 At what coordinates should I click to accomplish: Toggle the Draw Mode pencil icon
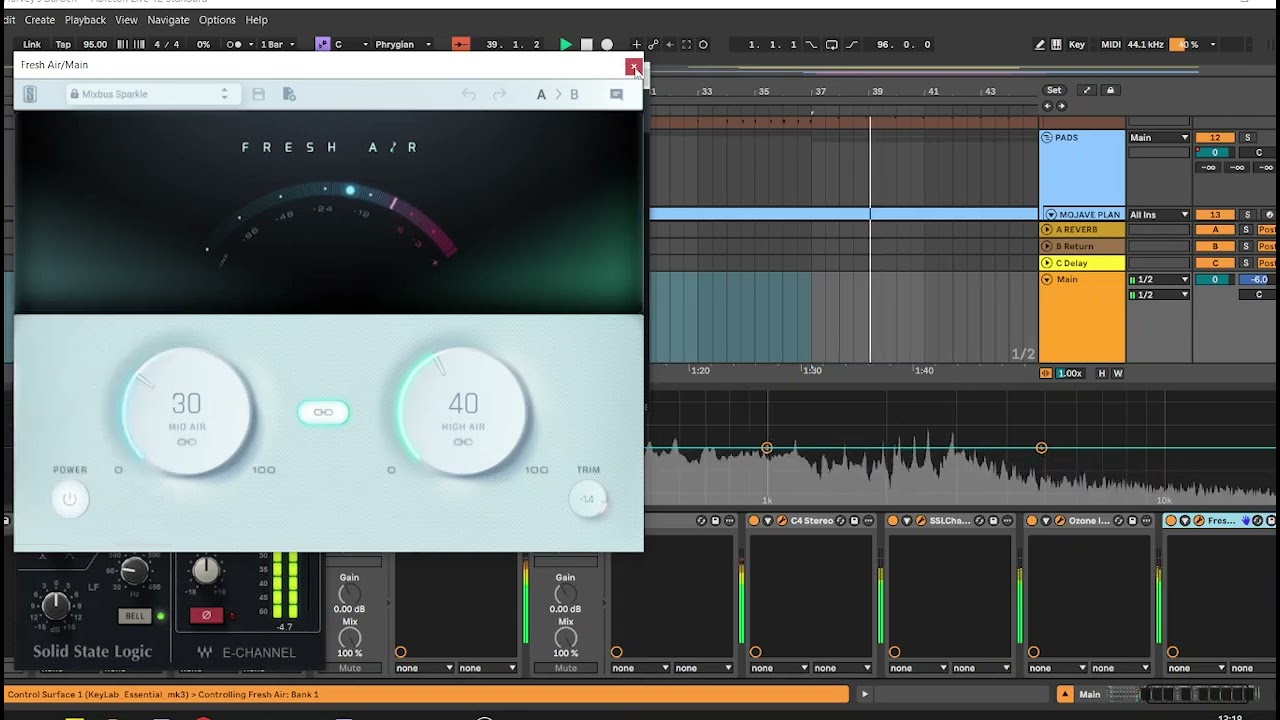pyautogui.click(x=1040, y=44)
